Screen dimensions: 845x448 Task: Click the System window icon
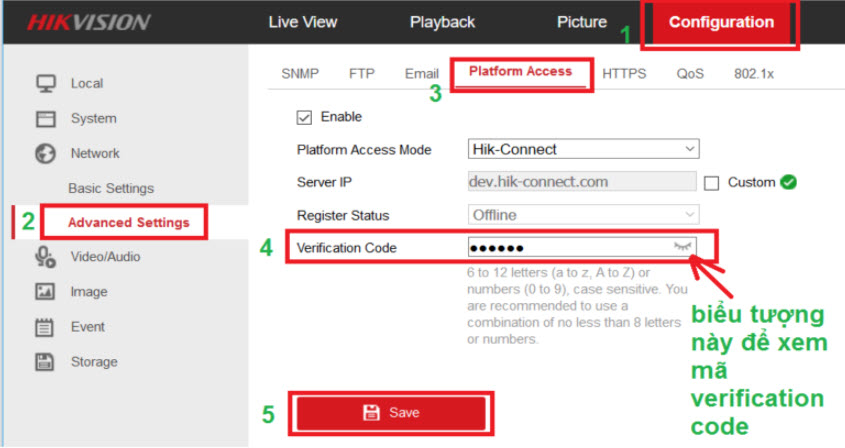[x=45, y=119]
